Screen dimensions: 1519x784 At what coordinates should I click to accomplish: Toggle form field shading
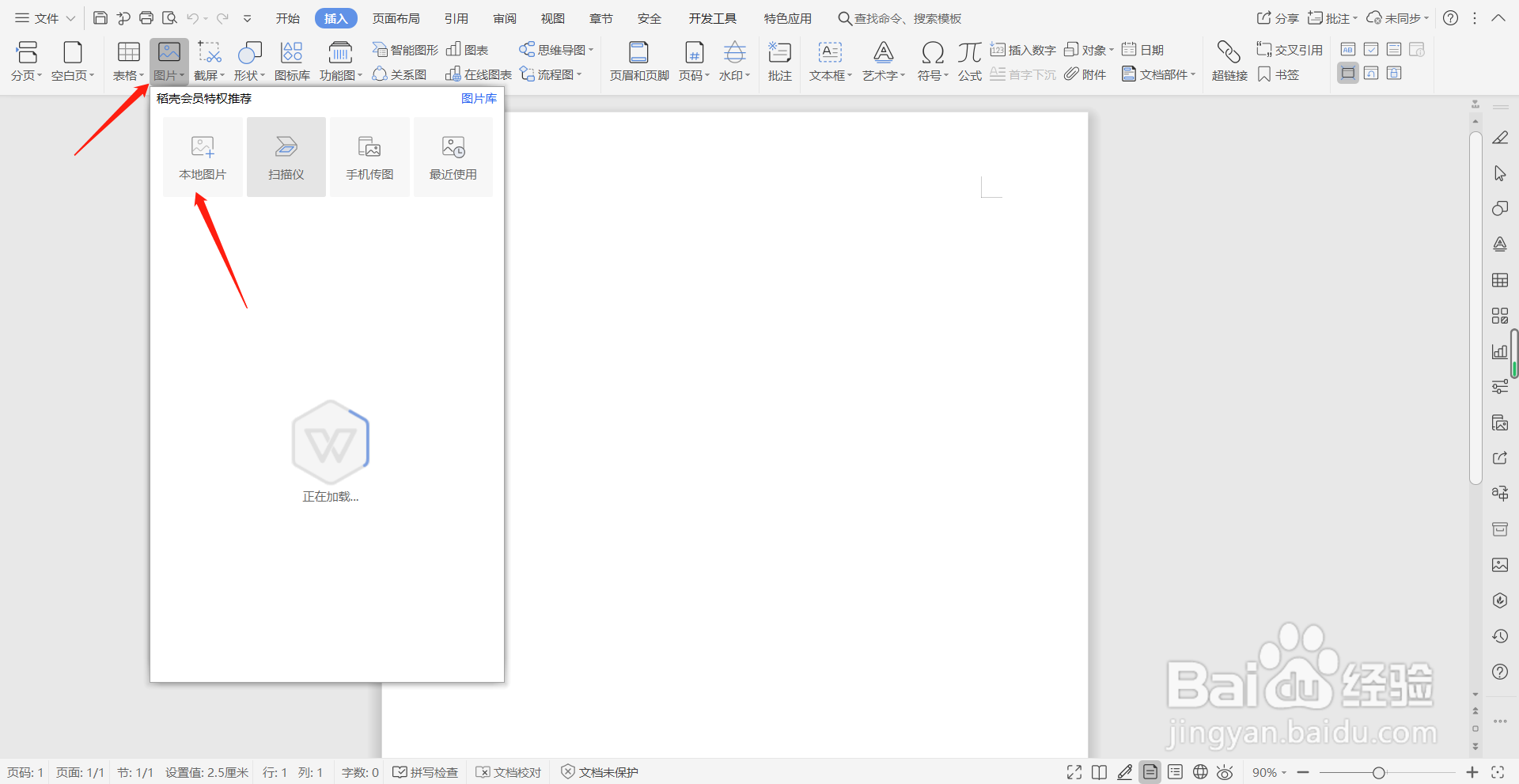point(1348,74)
